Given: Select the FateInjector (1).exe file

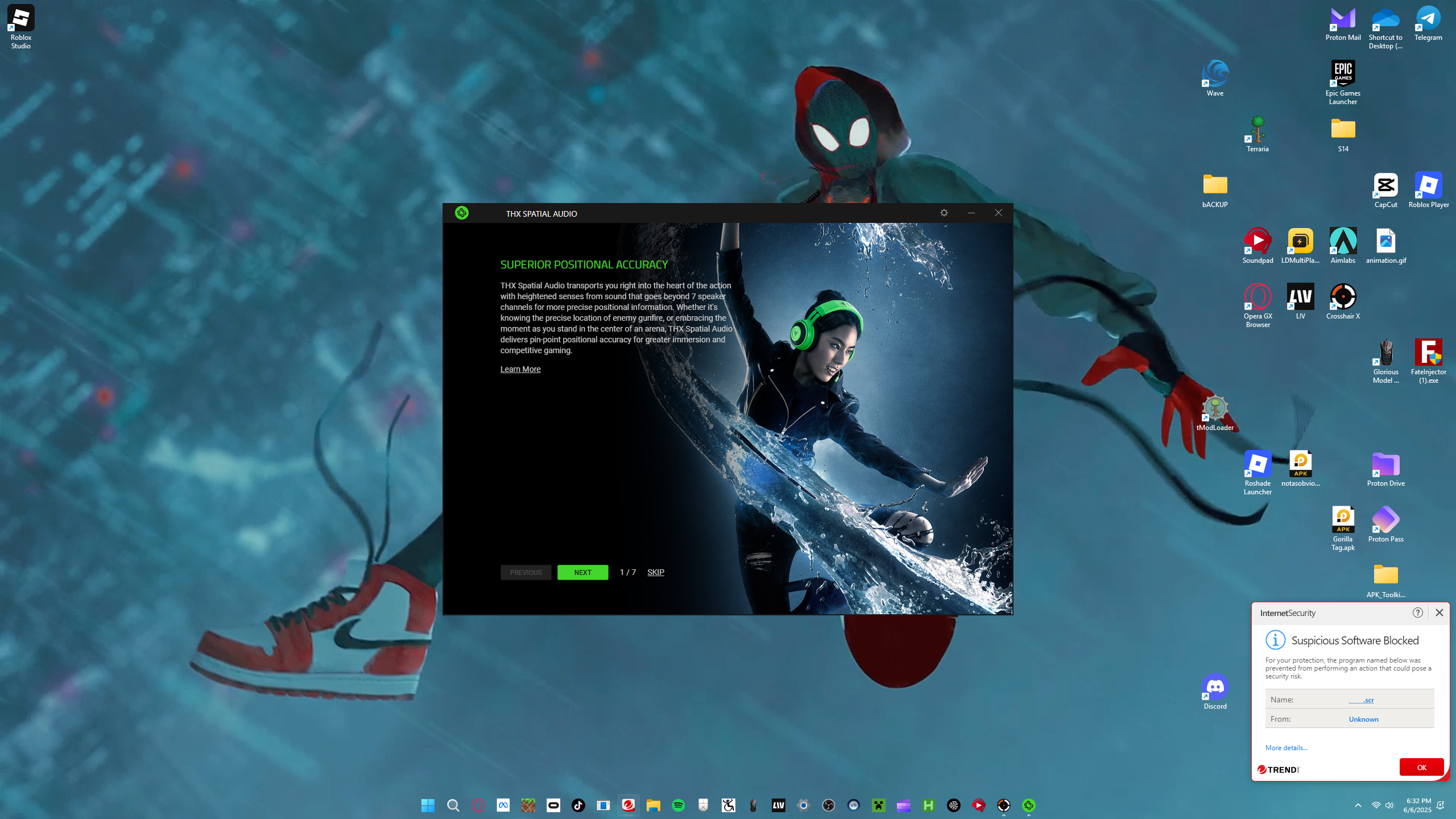Looking at the screenshot, I should [x=1428, y=362].
